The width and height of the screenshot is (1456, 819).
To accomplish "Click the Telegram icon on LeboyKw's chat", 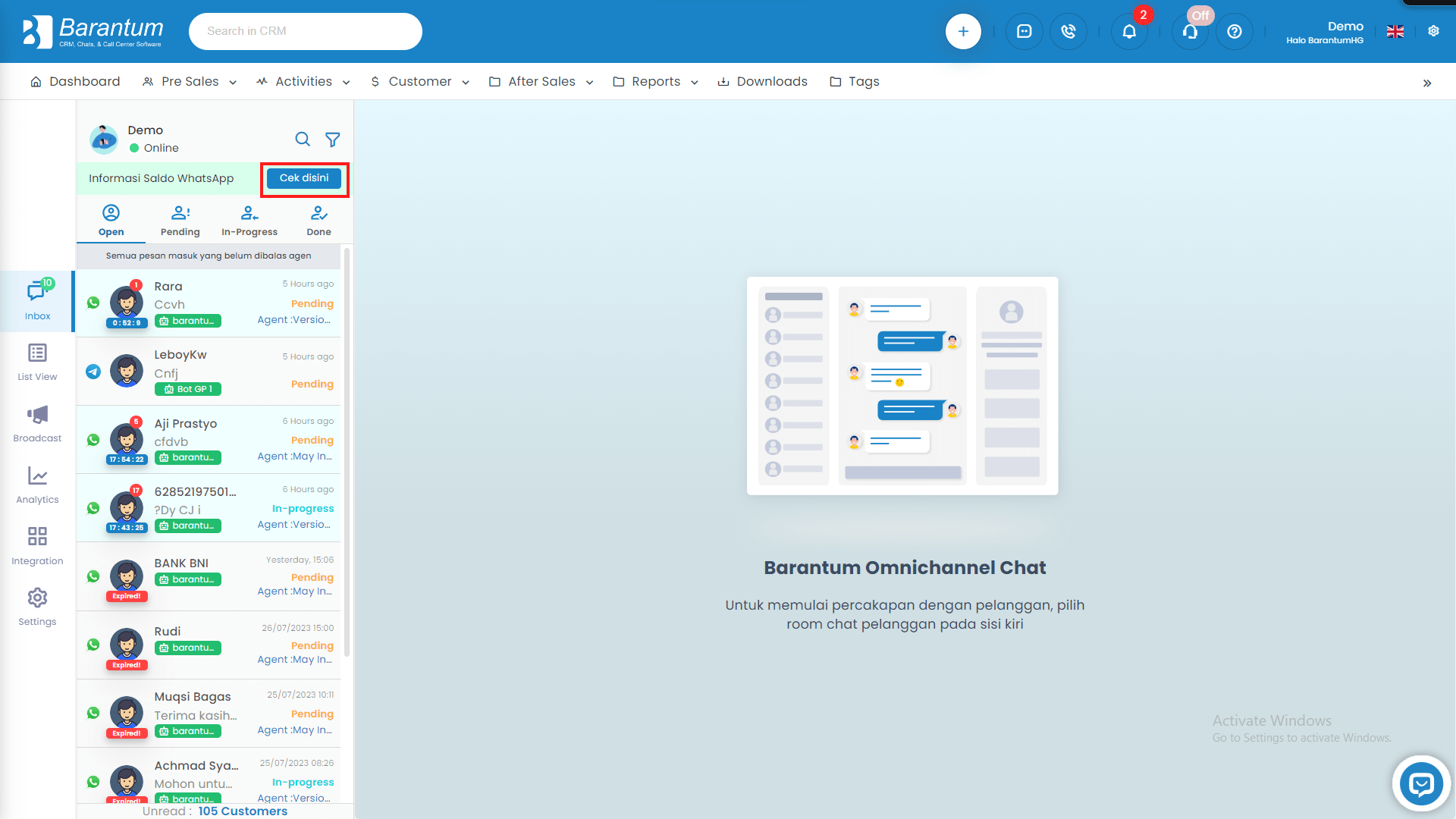I will pos(93,372).
